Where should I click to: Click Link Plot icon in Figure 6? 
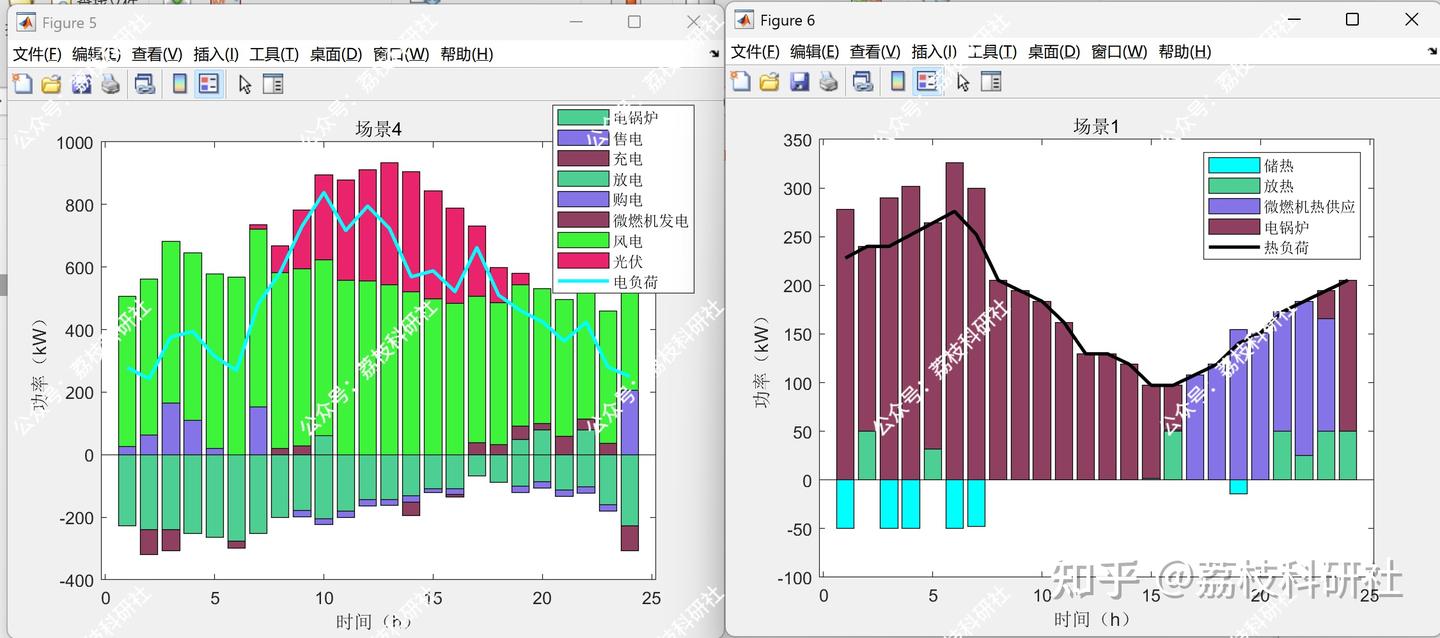pos(863,82)
